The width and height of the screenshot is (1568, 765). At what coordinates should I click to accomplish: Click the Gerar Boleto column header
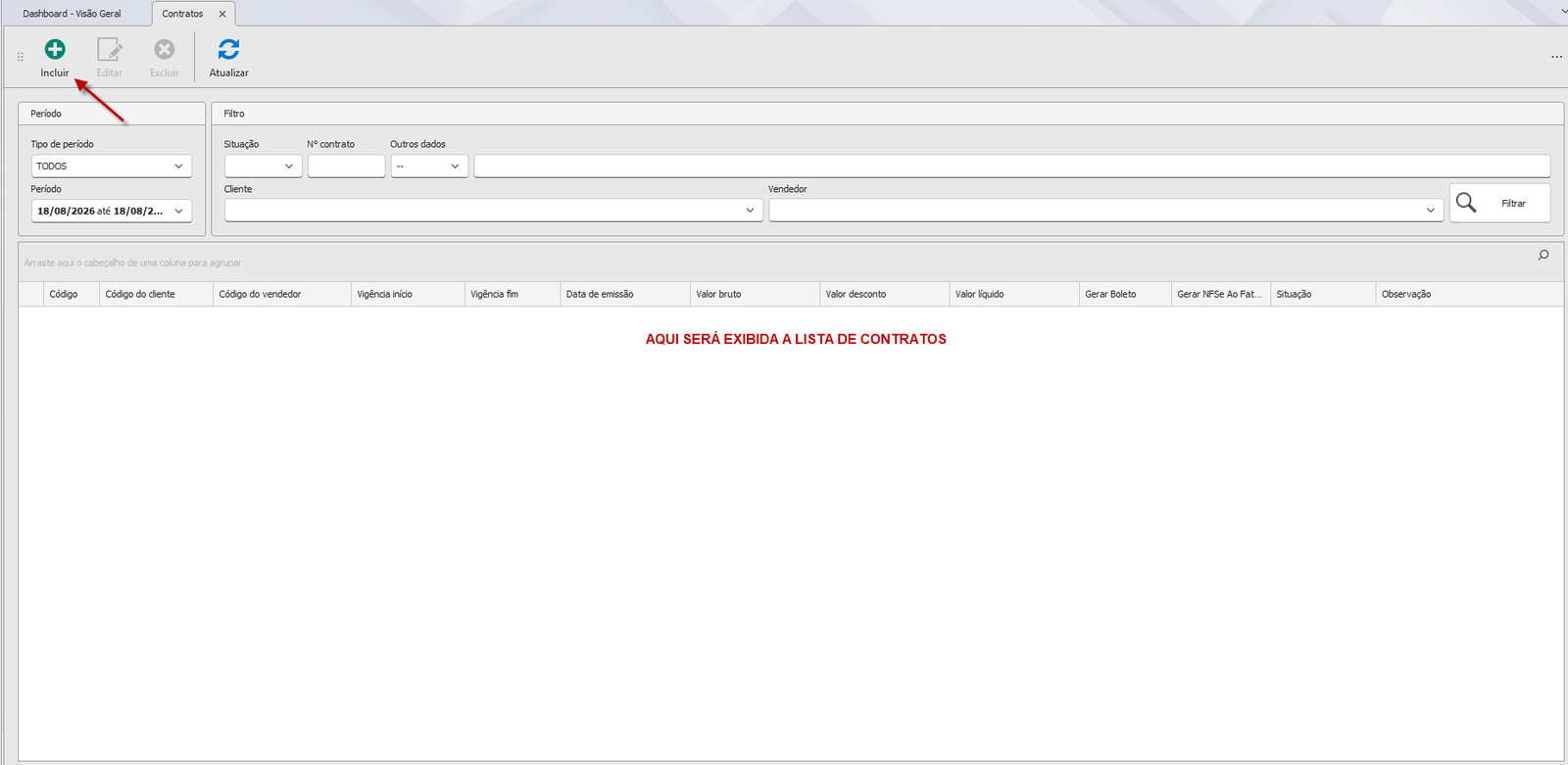(x=1125, y=294)
